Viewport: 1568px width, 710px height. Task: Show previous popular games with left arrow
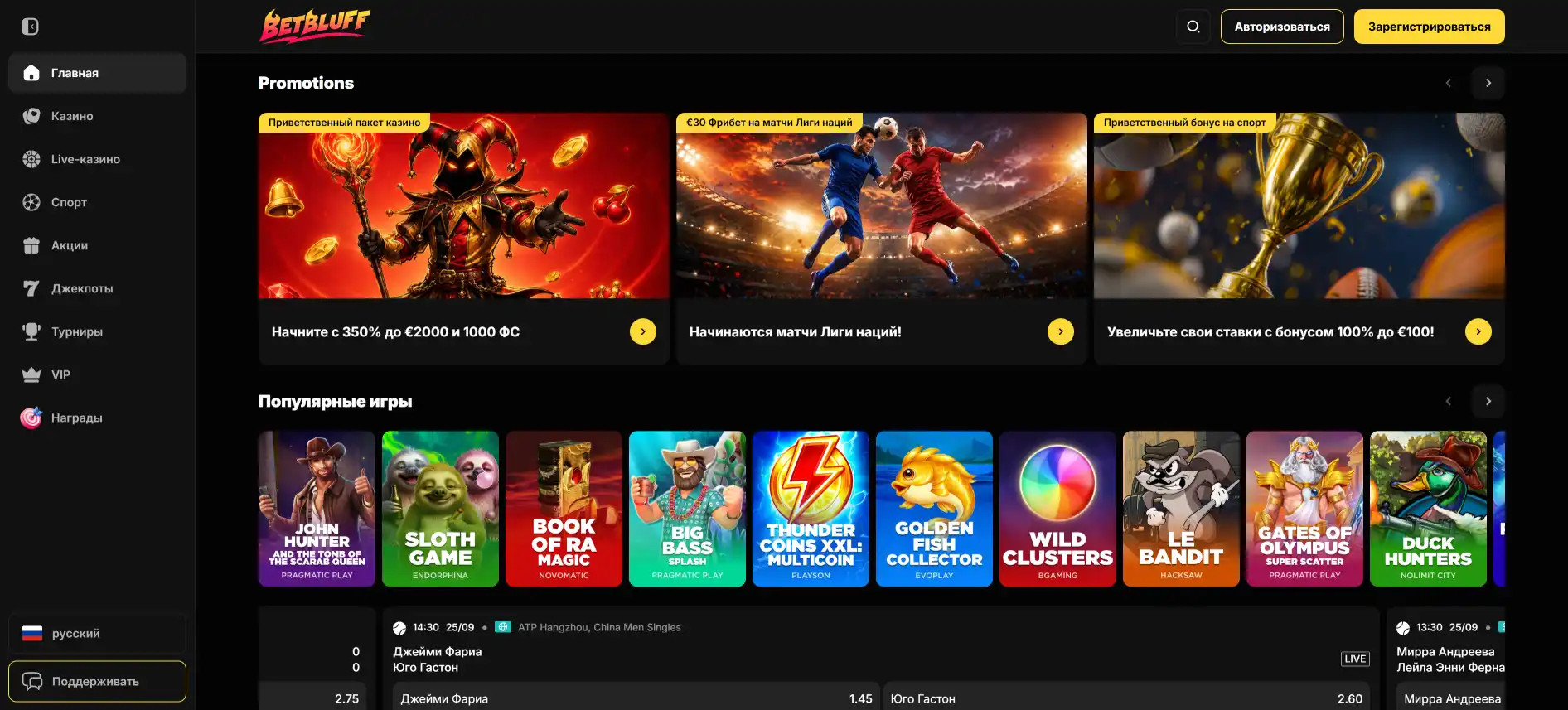click(1449, 401)
